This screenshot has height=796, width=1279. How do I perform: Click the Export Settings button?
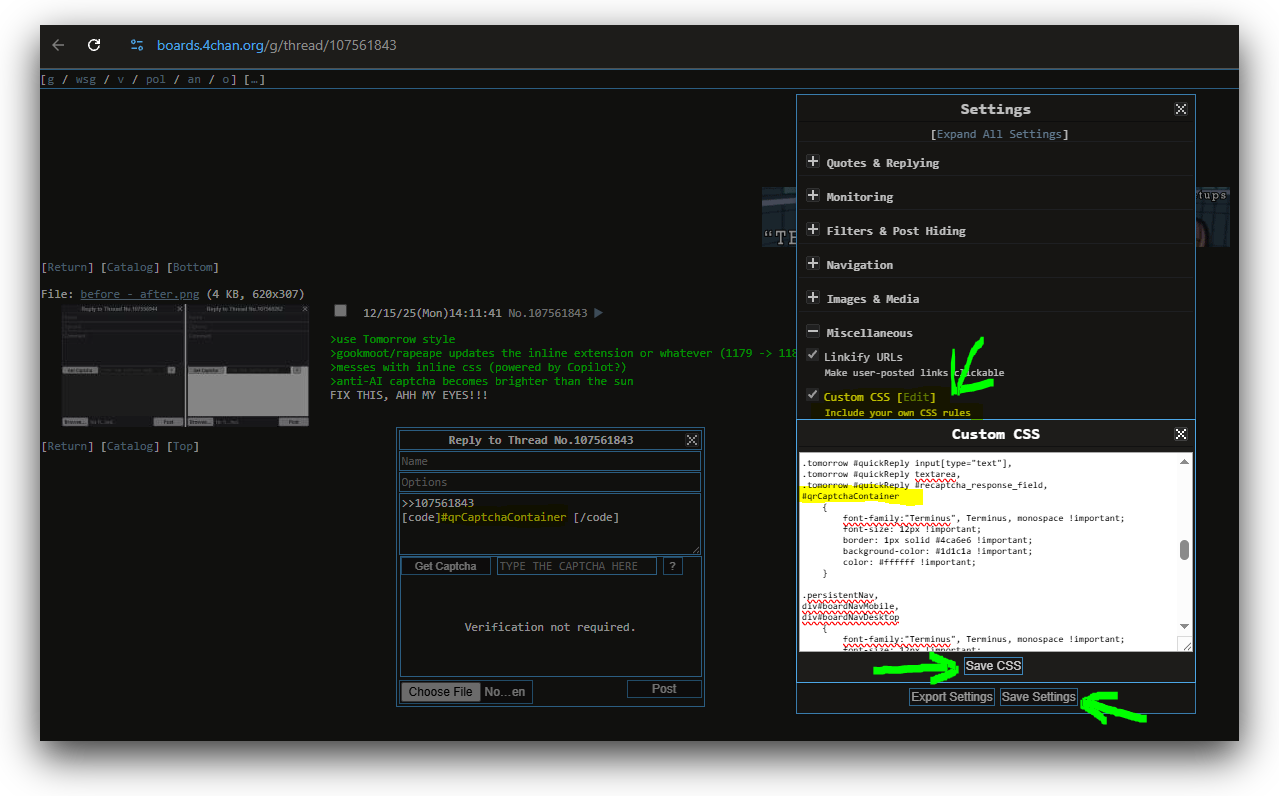click(952, 697)
